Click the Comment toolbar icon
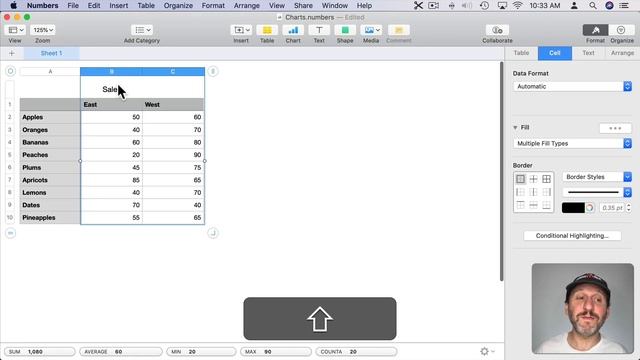The width and height of the screenshot is (640, 360). (x=399, y=30)
